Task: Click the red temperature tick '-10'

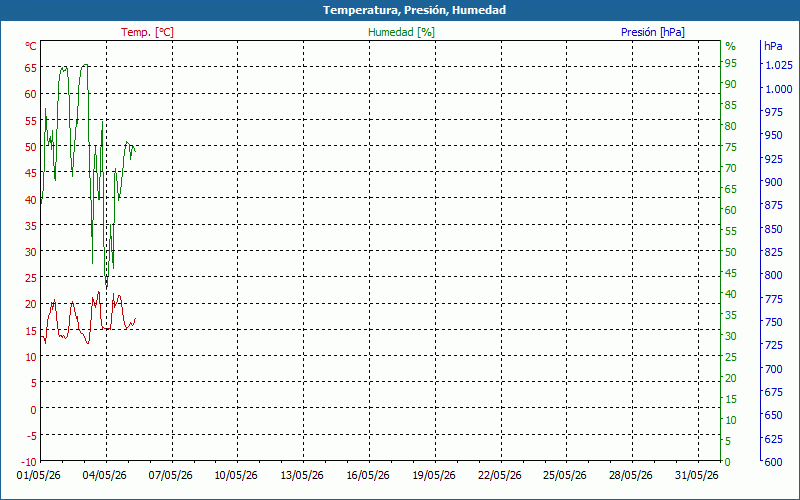Action: tap(29, 462)
